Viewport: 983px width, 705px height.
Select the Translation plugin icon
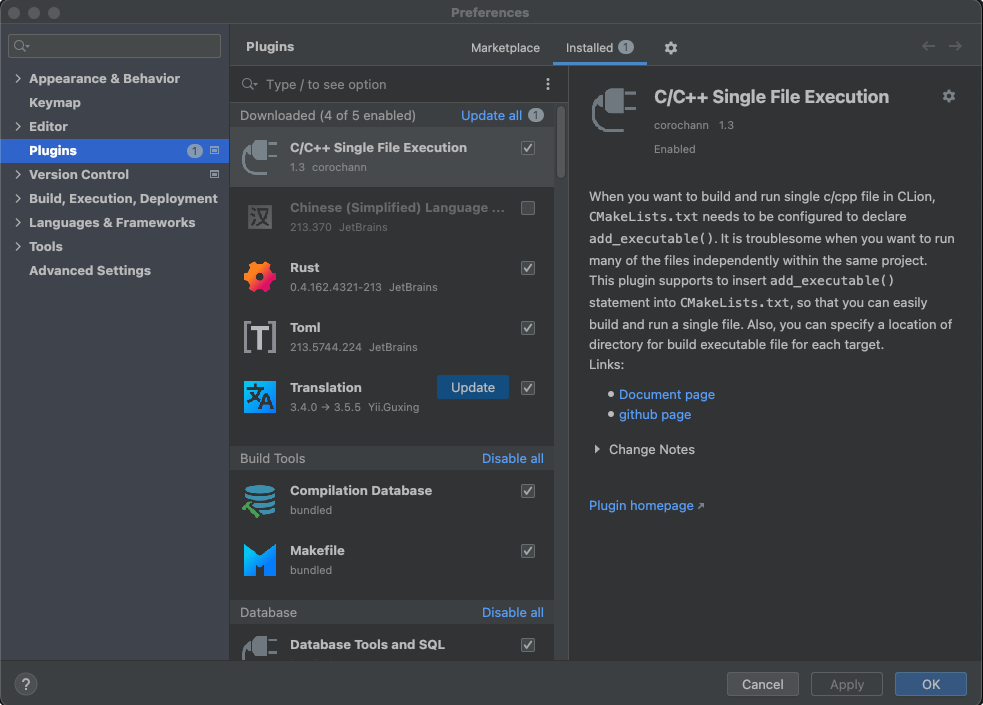(260, 397)
